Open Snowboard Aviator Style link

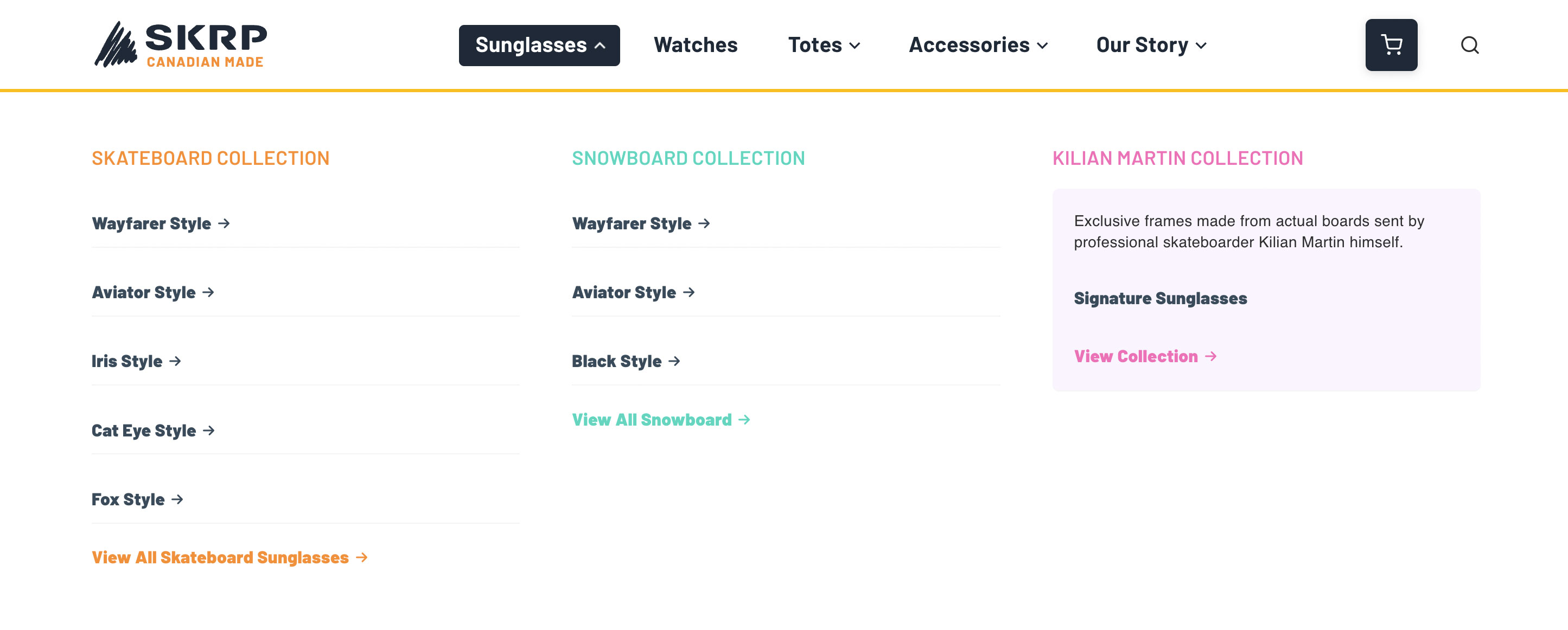pyautogui.click(x=624, y=293)
